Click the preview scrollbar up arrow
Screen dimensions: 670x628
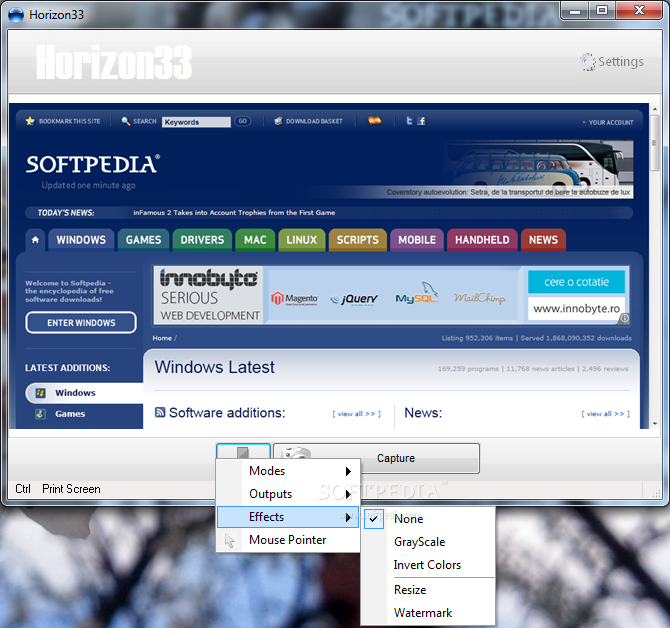(655, 110)
